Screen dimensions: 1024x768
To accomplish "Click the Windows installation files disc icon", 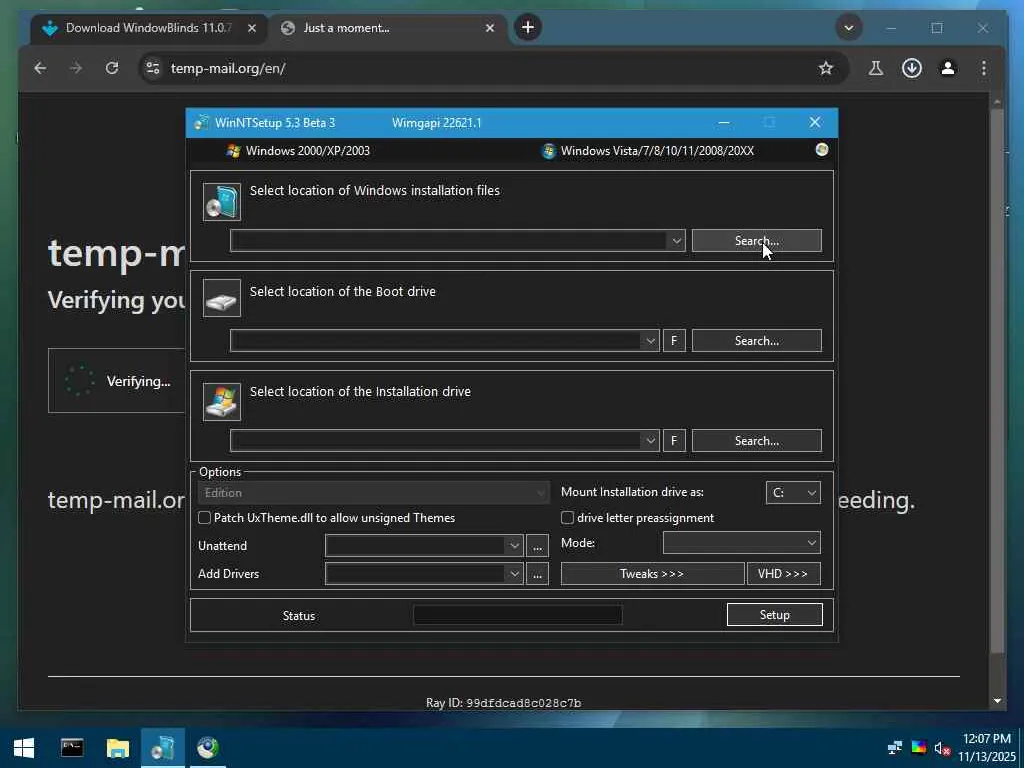I will click(x=222, y=202).
